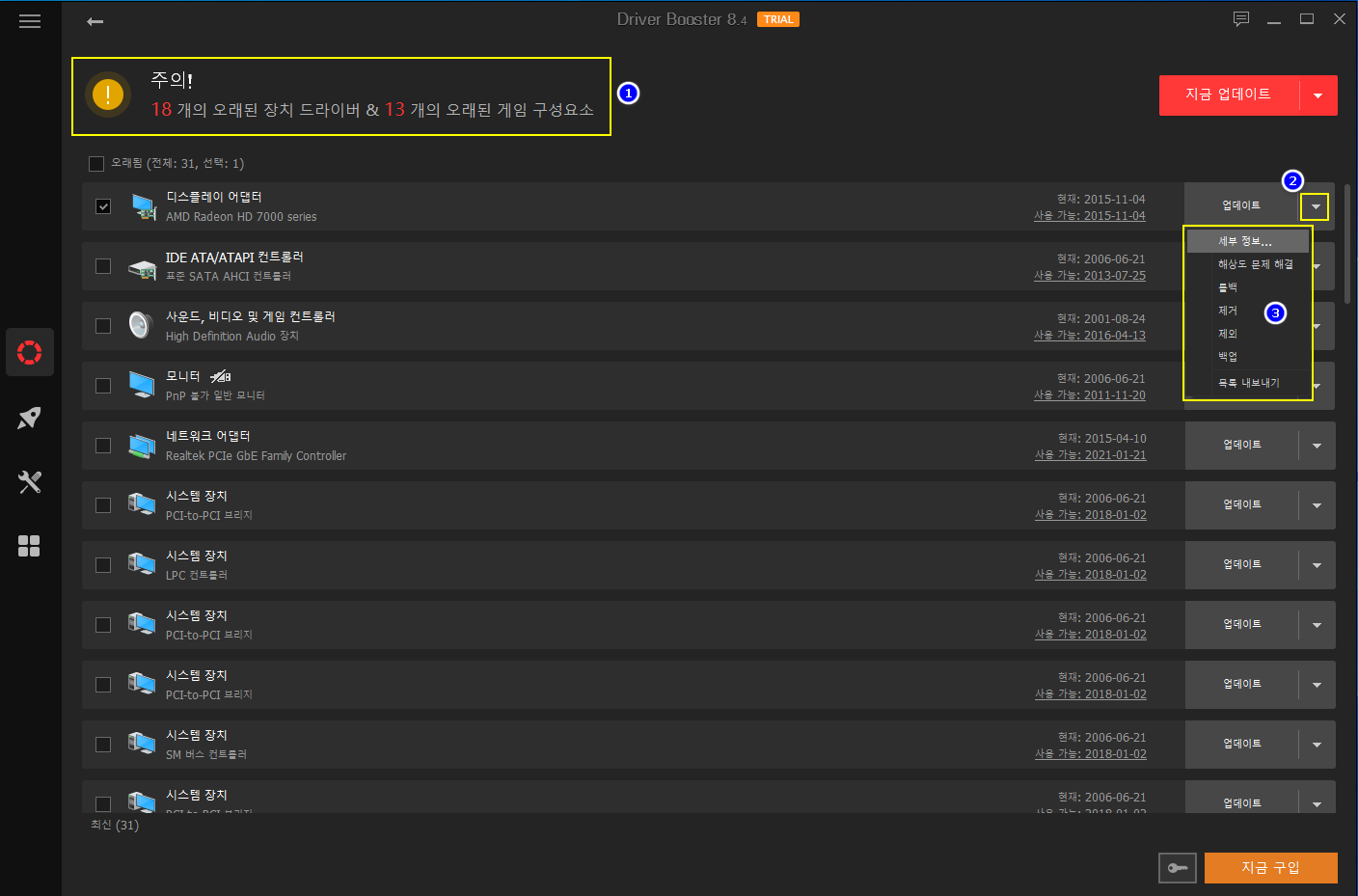This screenshot has width=1358, height=896.
Task: Check the 네트워크 어댑터 row checkbox
Action: 103,446
